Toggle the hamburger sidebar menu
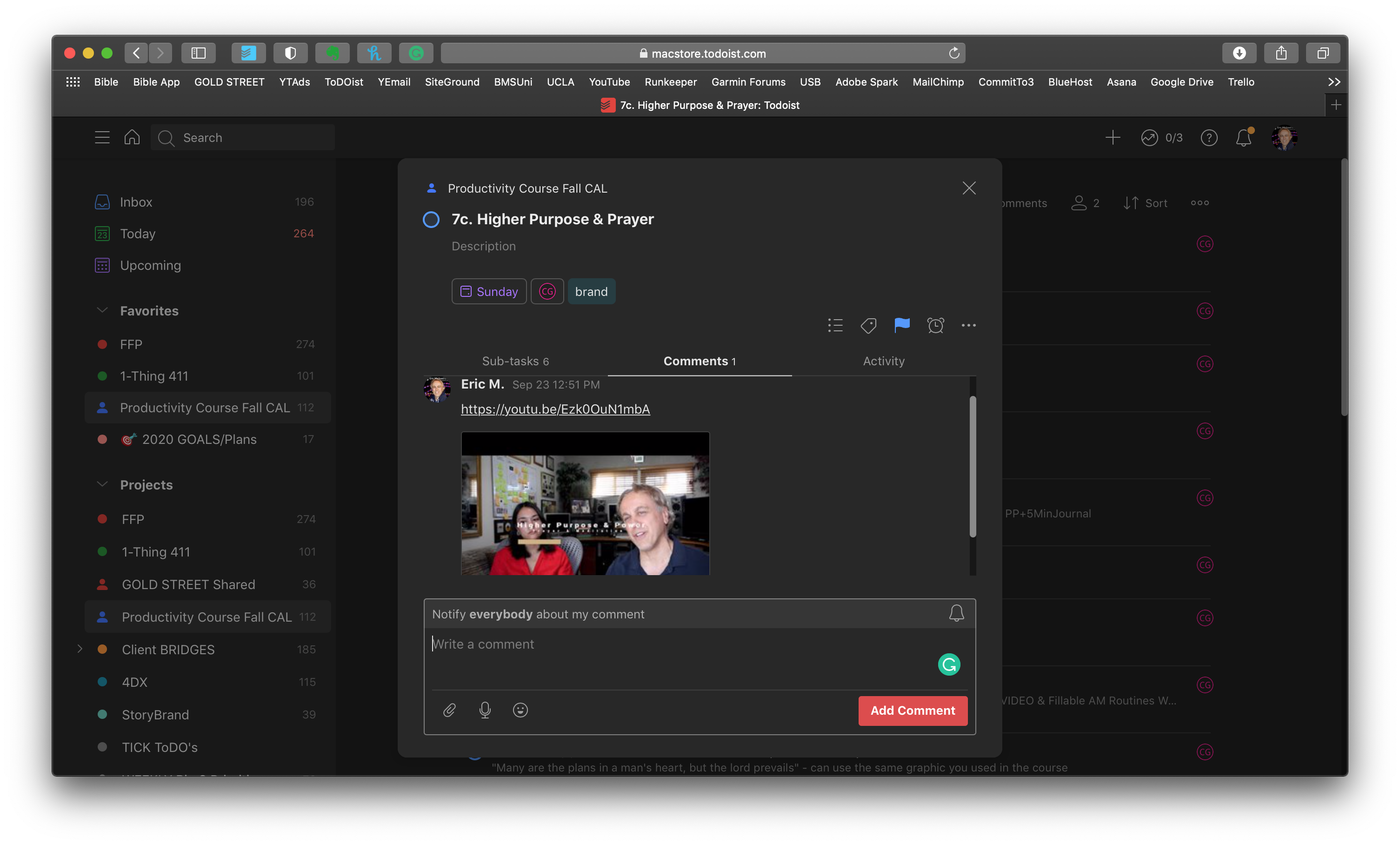 point(102,138)
